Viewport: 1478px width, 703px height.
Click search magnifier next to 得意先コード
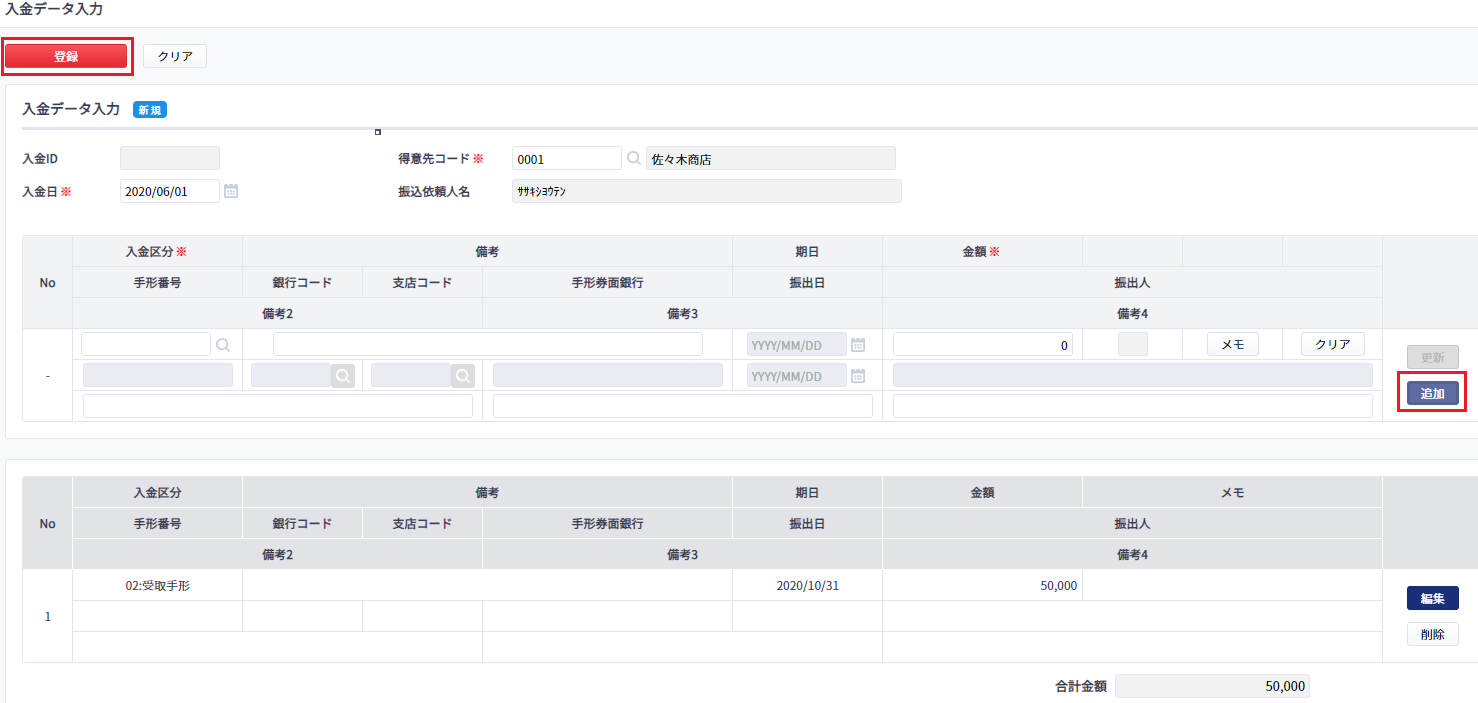634,158
